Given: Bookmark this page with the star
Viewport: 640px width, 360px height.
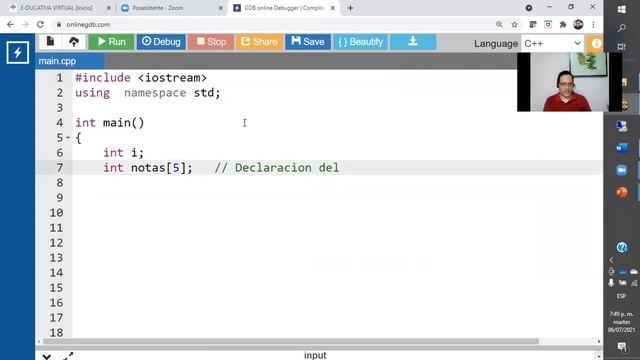Looking at the screenshot, I should pyautogui.click(x=514, y=24).
